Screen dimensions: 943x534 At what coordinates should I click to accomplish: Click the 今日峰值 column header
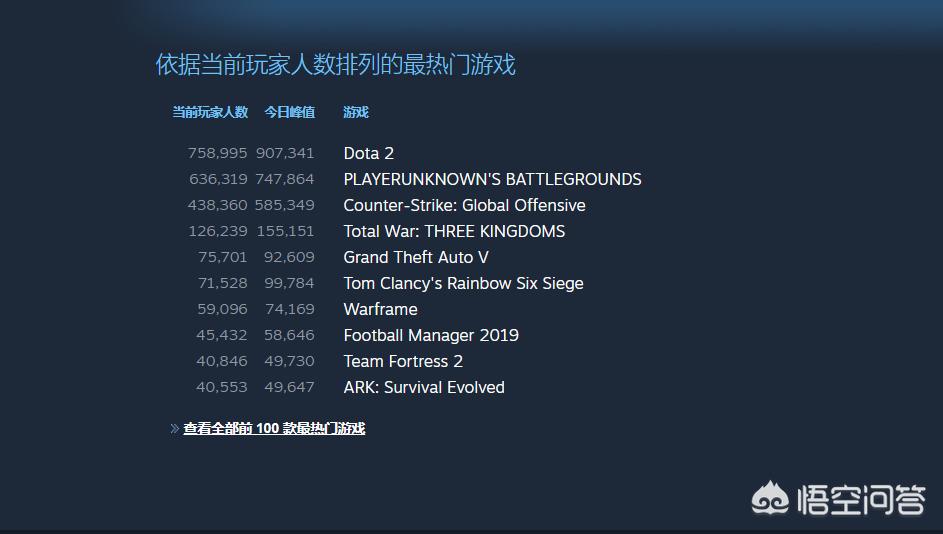coord(289,112)
